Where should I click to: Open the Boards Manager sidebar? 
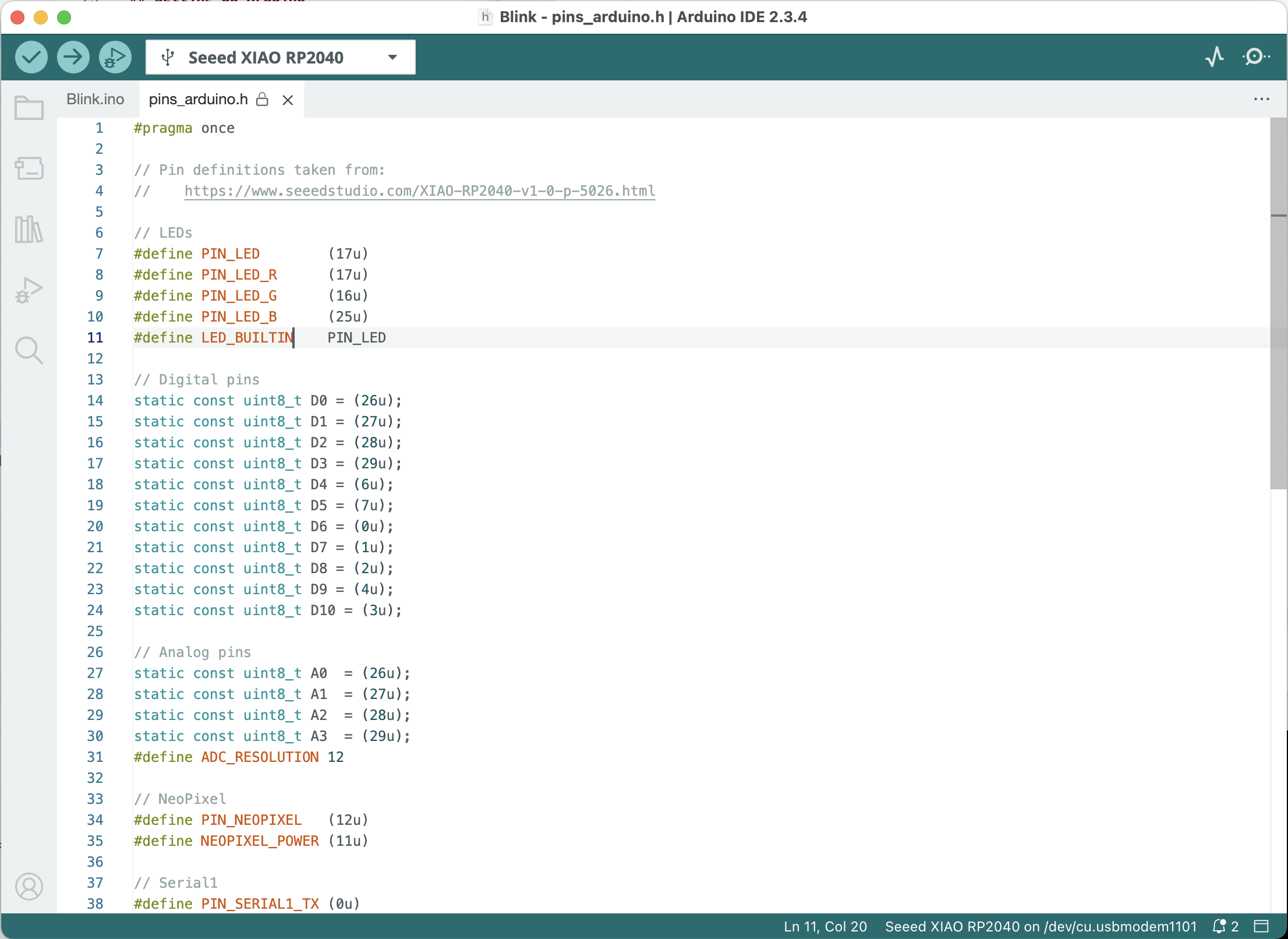click(29, 169)
